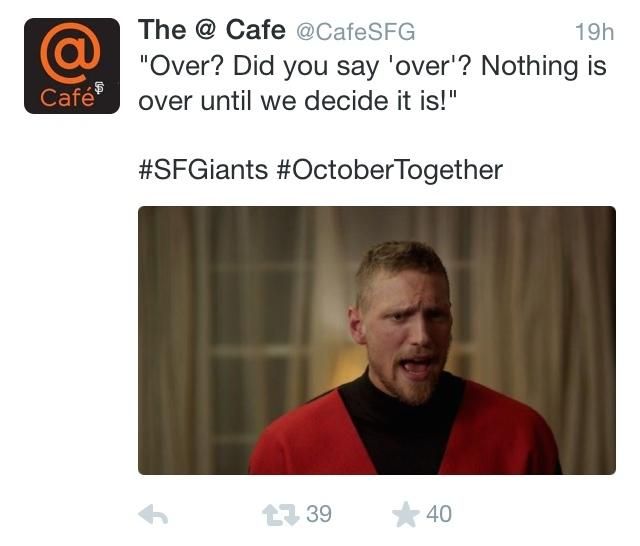Viewport: 640px width, 546px height.
Task: Click the orange @ symbol in the avatar
Action: (70, 52)
